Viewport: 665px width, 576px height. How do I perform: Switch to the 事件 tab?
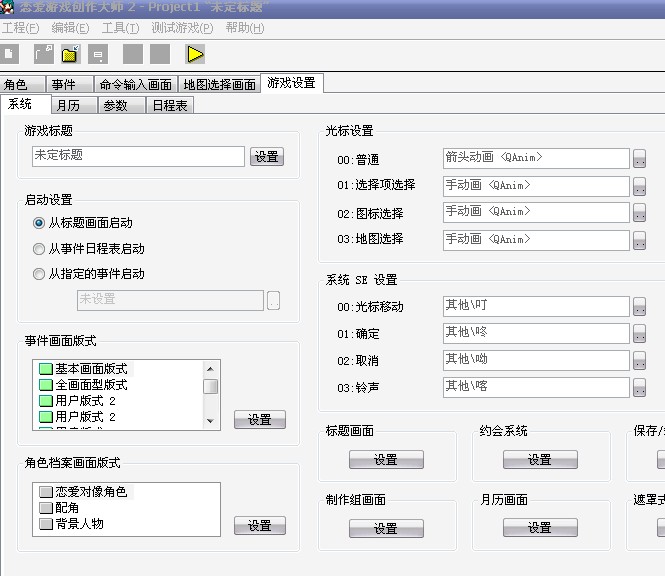[70, 84]
